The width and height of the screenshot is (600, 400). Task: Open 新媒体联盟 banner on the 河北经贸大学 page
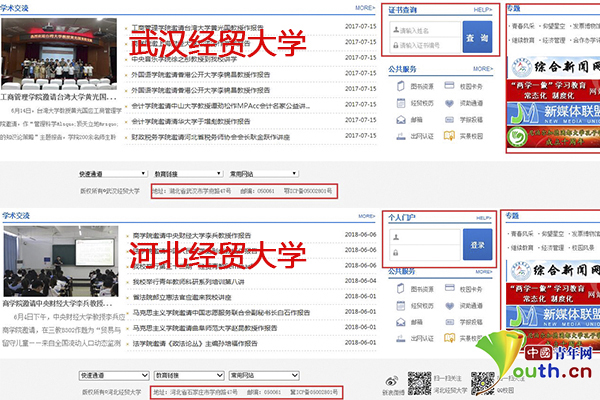click(x=553, y=316)
